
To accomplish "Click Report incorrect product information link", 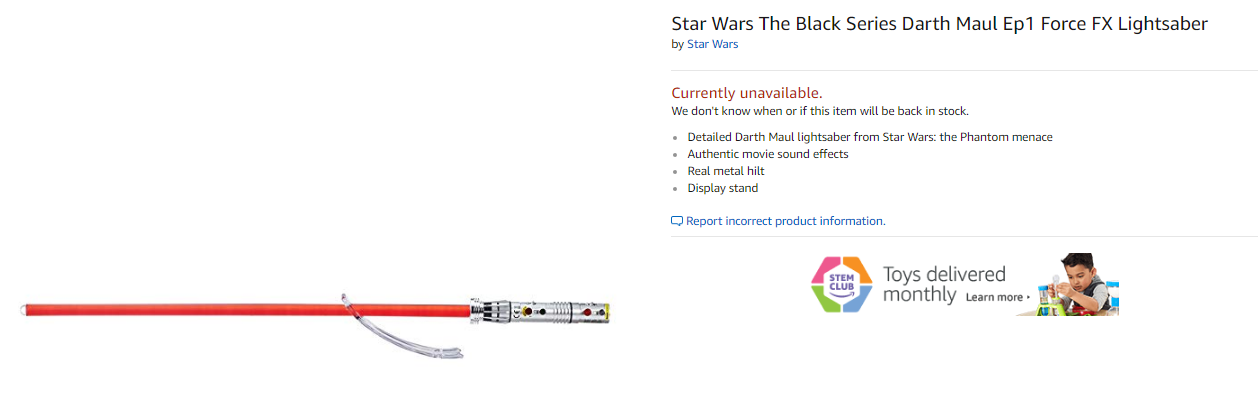I will 785,221.
